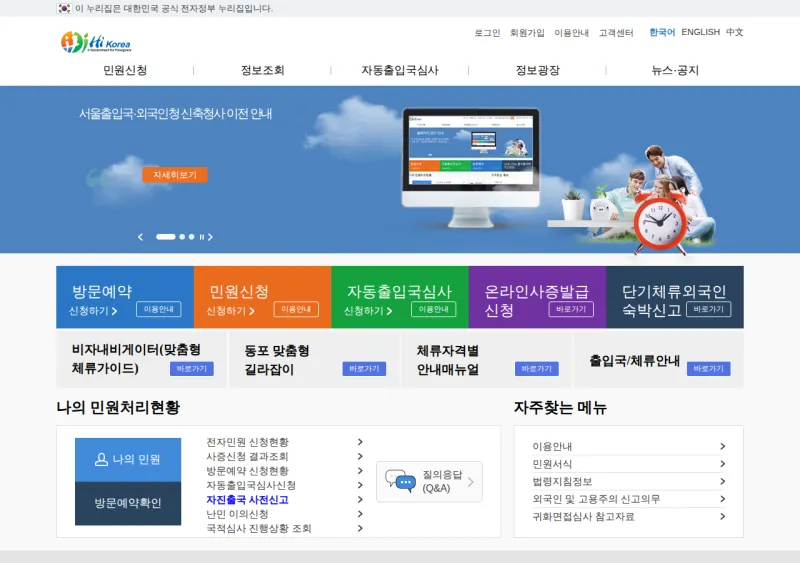Click chevron beside 방문예약 신청현황

[360, 471]
